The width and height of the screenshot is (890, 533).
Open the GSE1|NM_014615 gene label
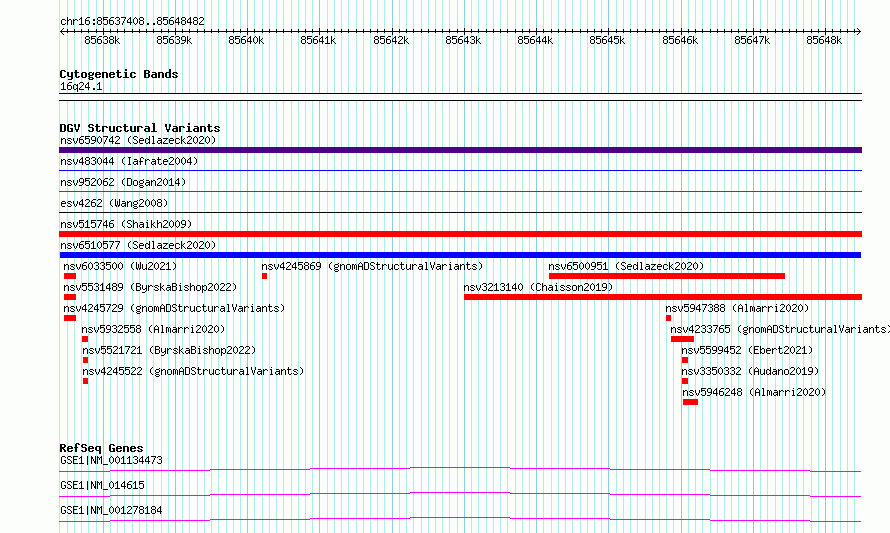pyautogui.click(x=102, y=485)
